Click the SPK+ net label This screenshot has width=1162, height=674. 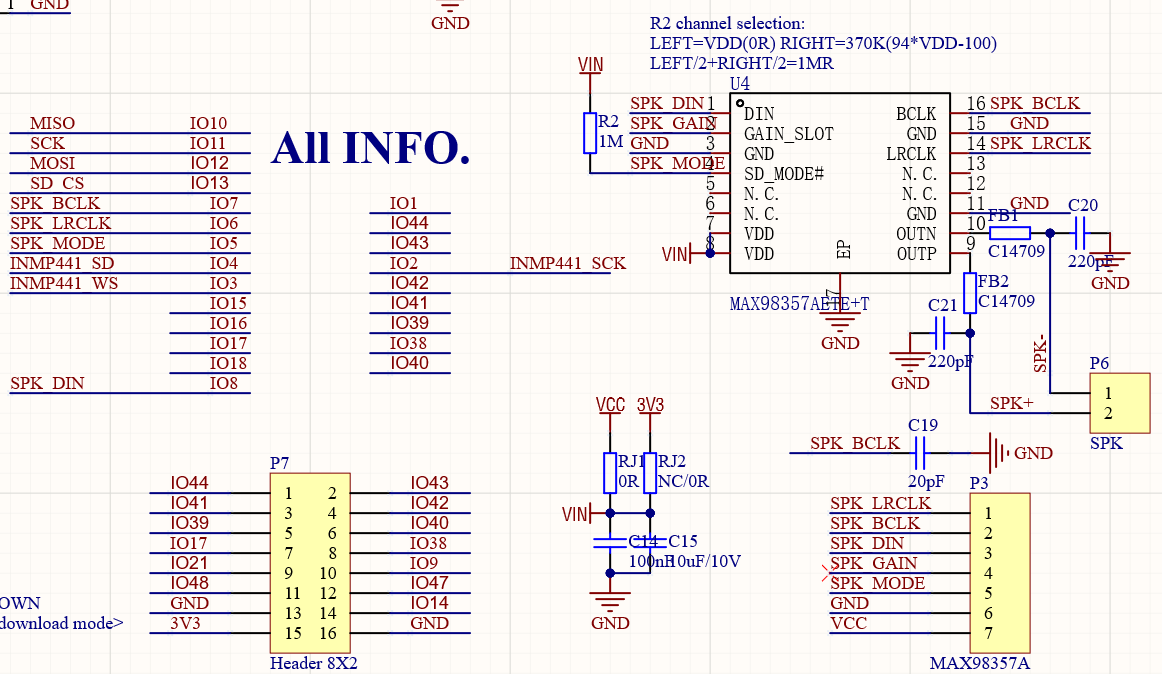[1011, 403]
